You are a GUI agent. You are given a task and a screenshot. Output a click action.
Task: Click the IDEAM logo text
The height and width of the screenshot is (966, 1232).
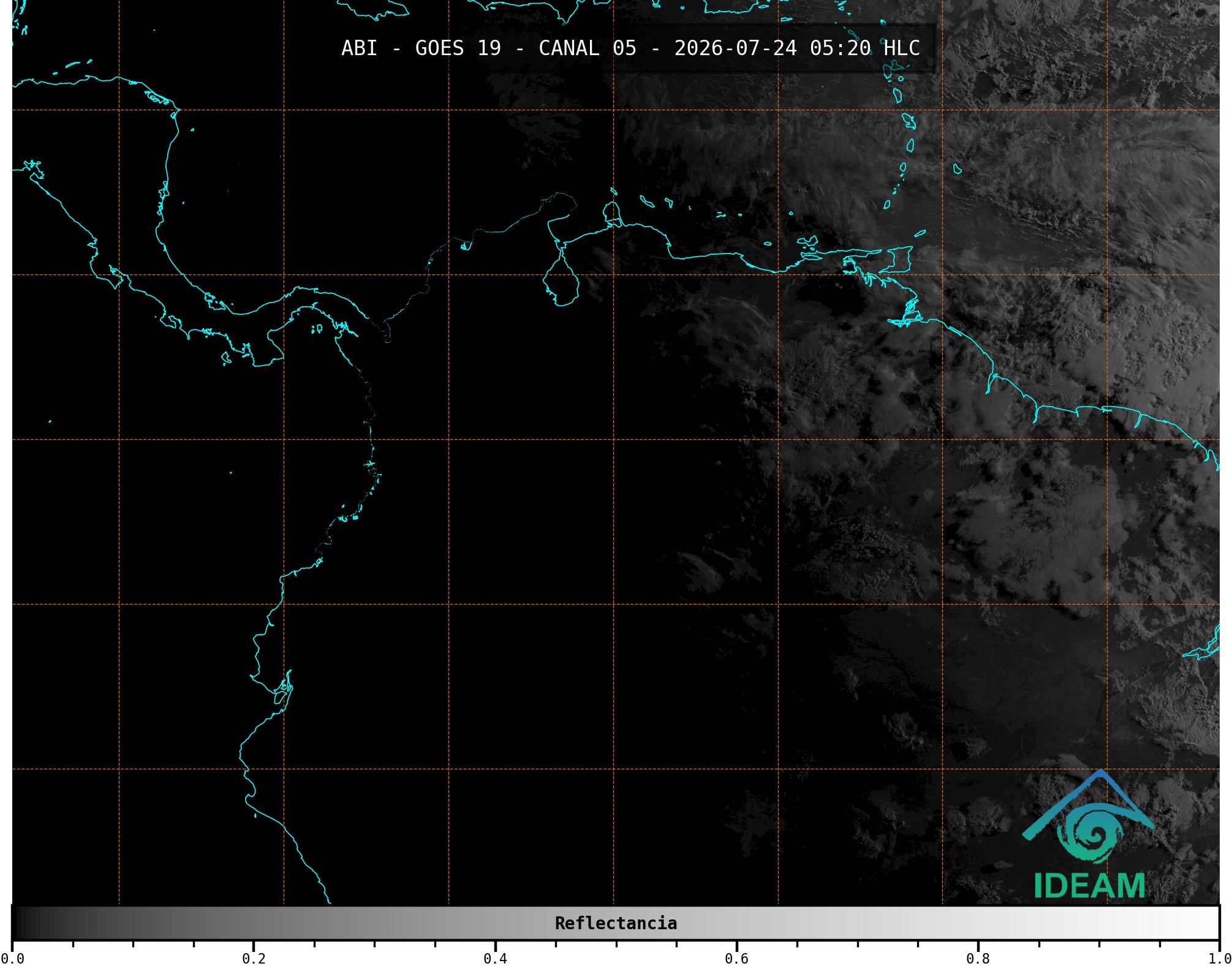click(x=1089, y=886)
